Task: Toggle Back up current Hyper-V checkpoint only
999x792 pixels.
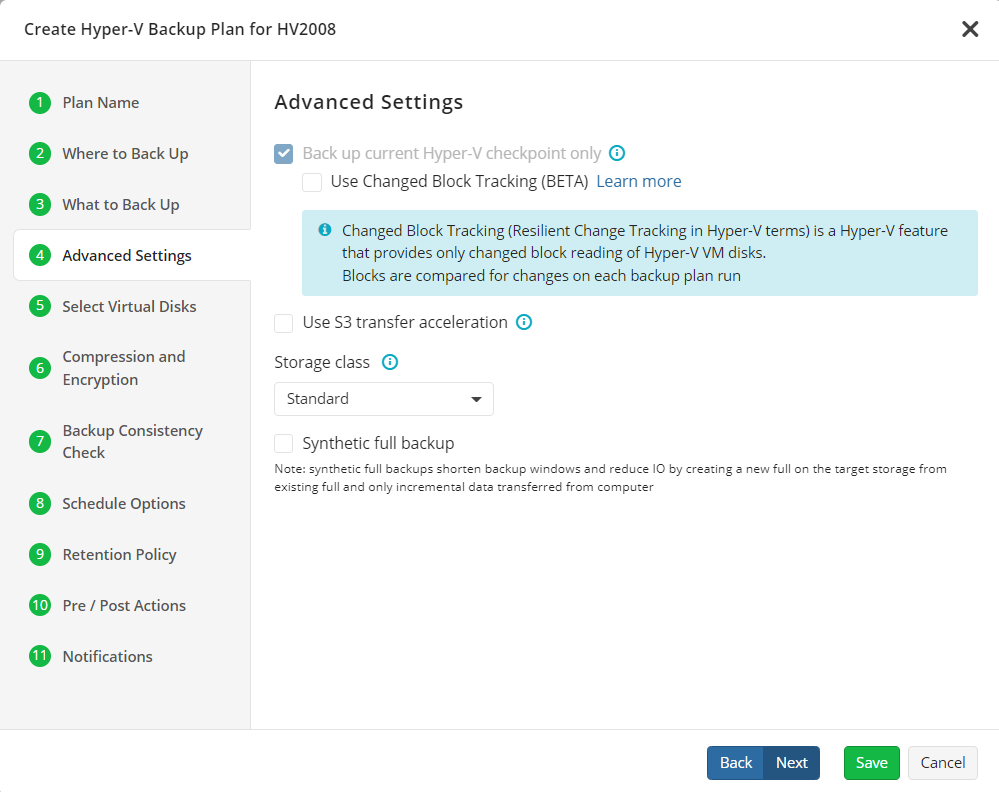Action: 284,154
